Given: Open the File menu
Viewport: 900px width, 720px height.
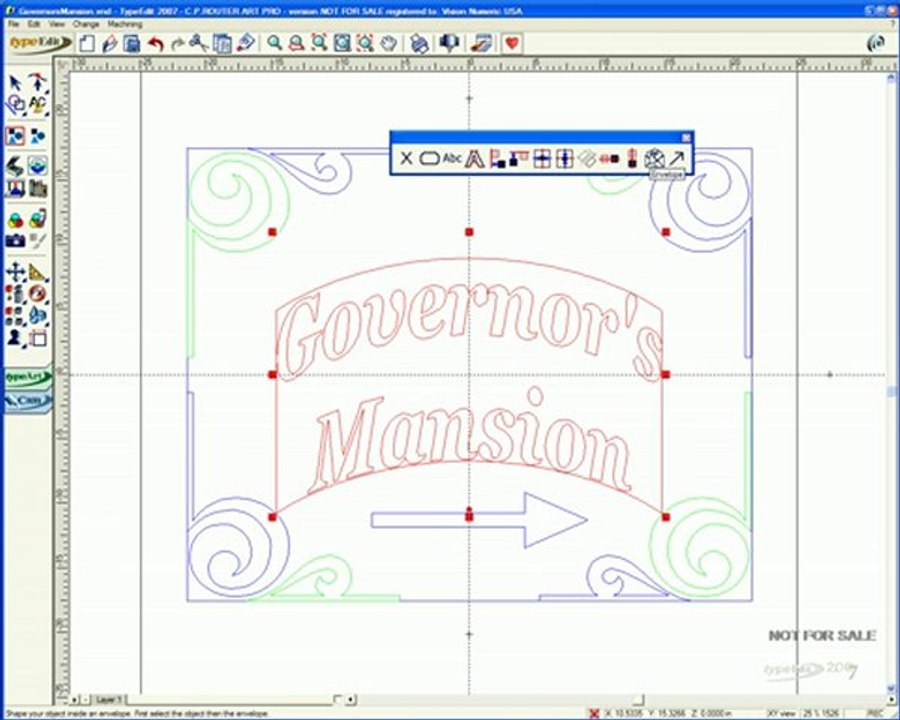Looking at the screenshot, I should (13, 22).
